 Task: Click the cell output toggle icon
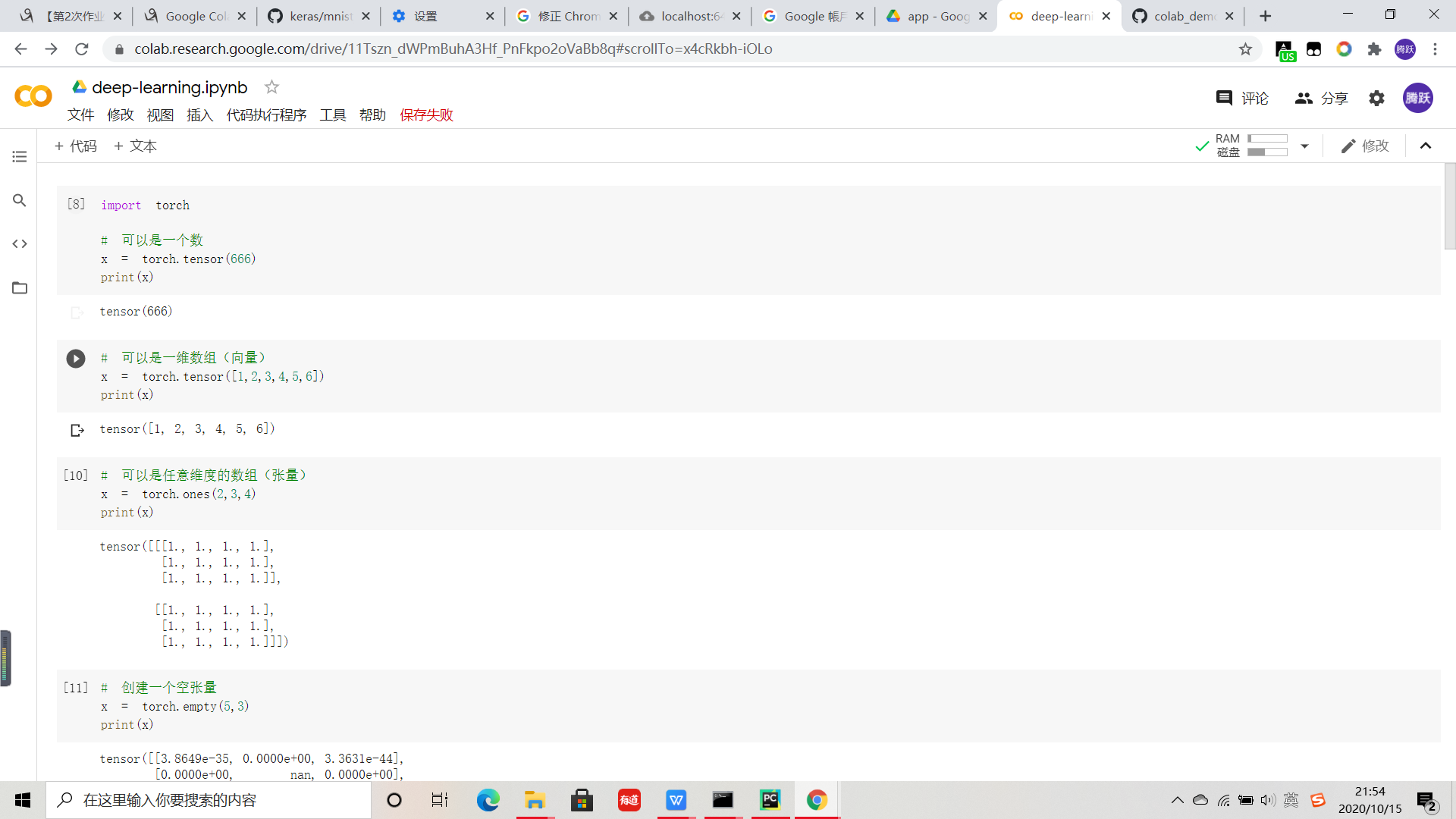[x=77, y=431]
